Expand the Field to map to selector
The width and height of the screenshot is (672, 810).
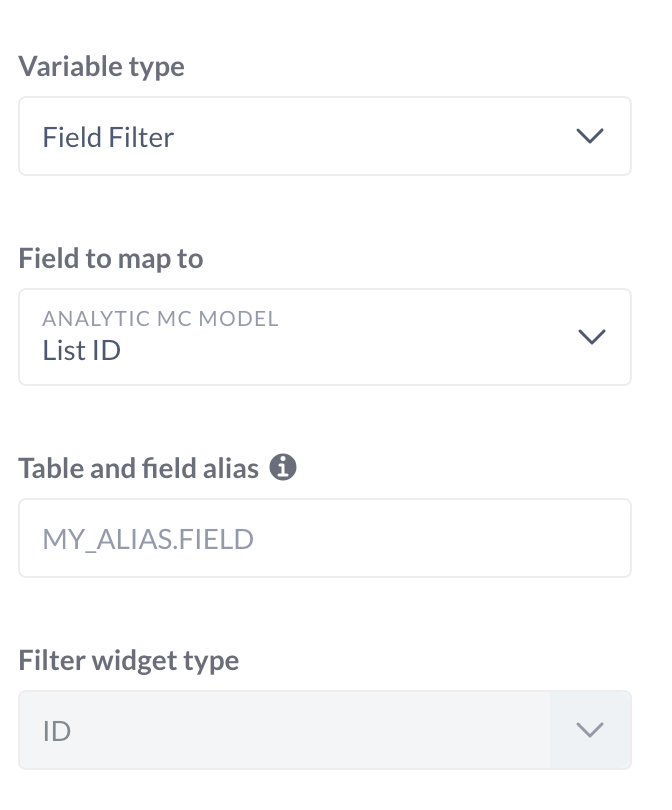coord(324,337)
